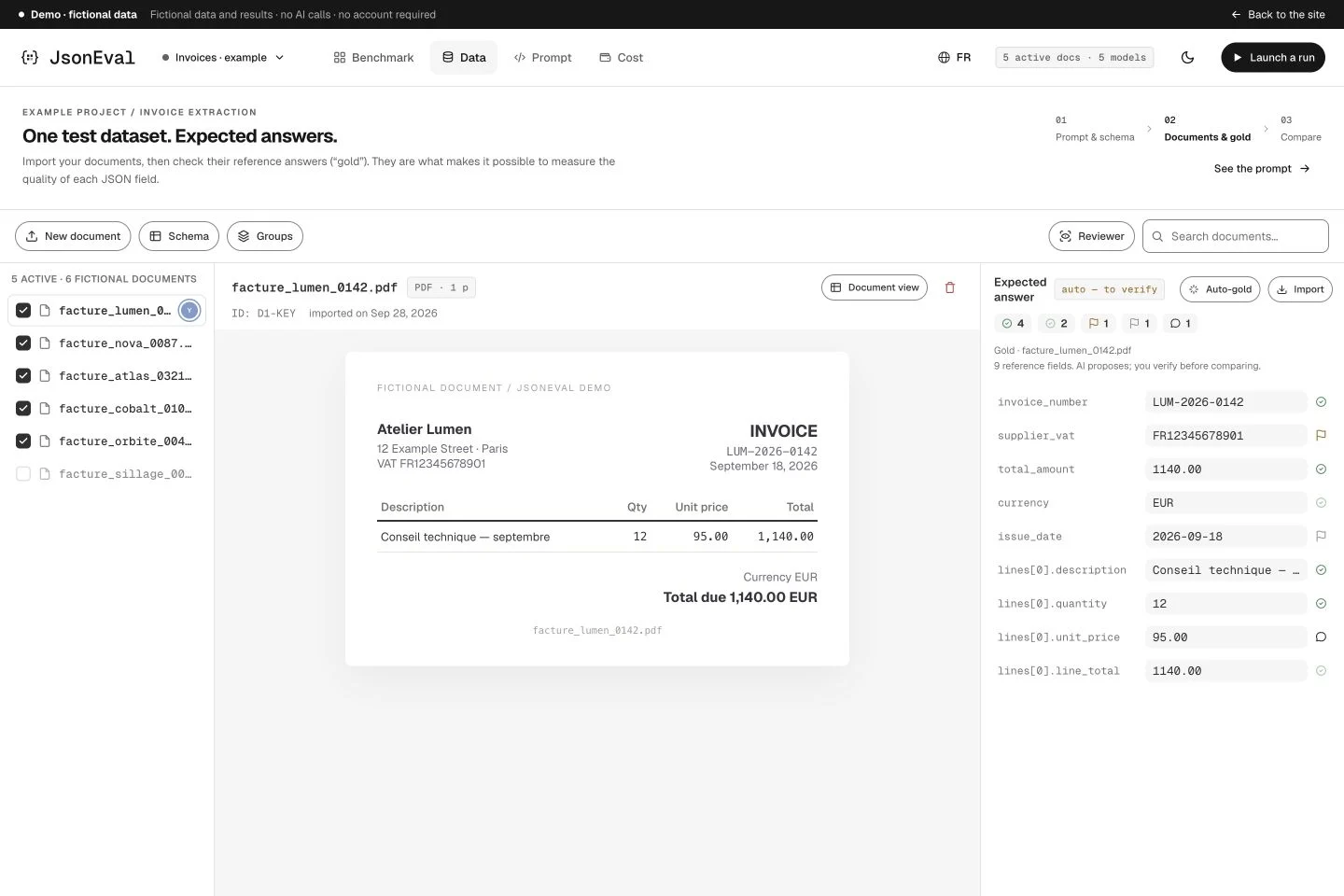Go to the Prompt tab
The image size is (1344, 896).
pyautogui.click(x=542, y=58)
